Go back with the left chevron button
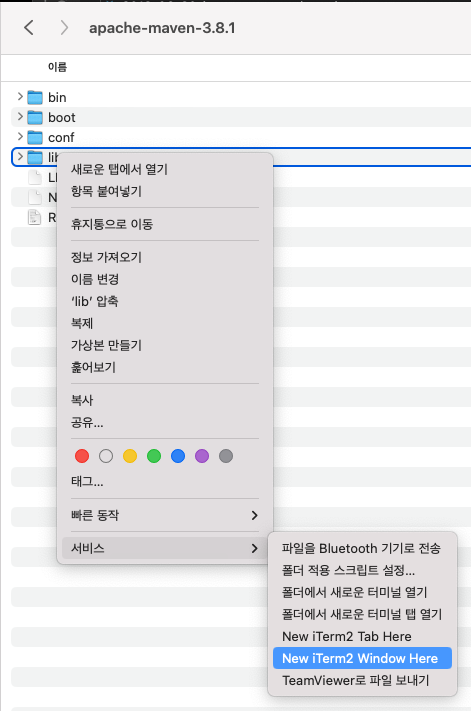The image size is (471, 711). point(29,28)
